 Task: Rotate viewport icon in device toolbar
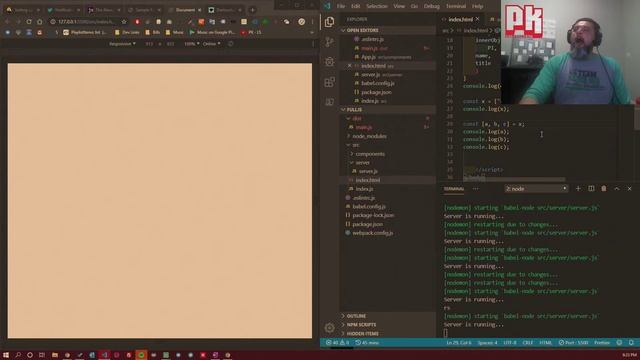(231, 44)
